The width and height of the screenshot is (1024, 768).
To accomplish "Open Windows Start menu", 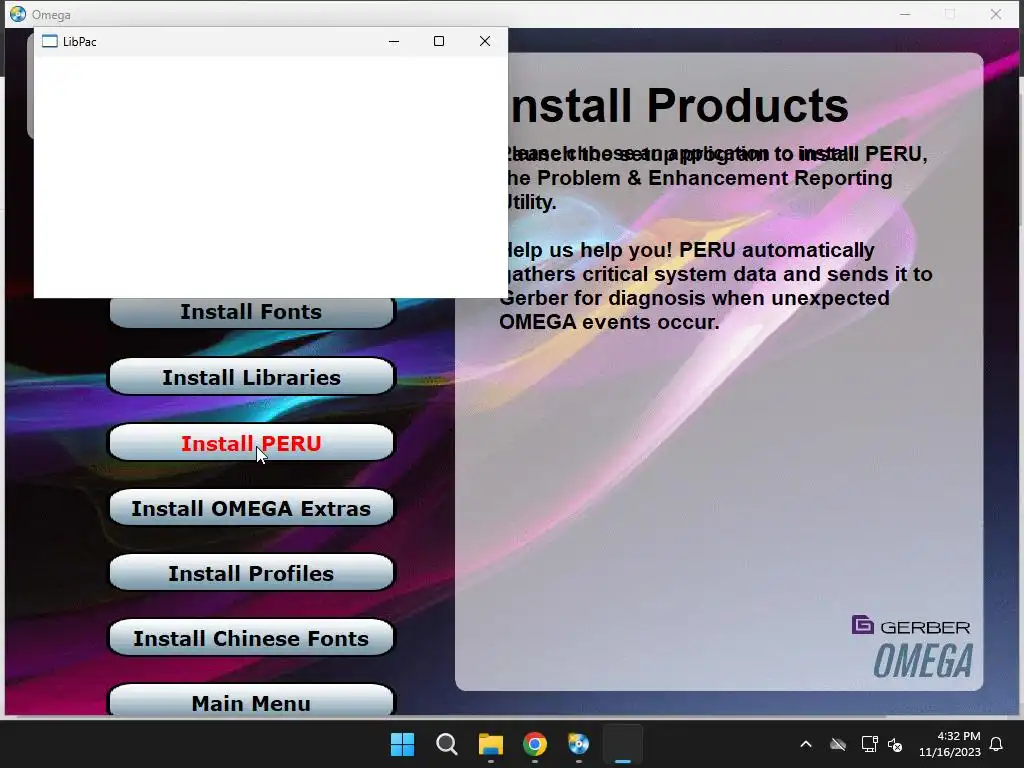I will (x=402, y=744).
